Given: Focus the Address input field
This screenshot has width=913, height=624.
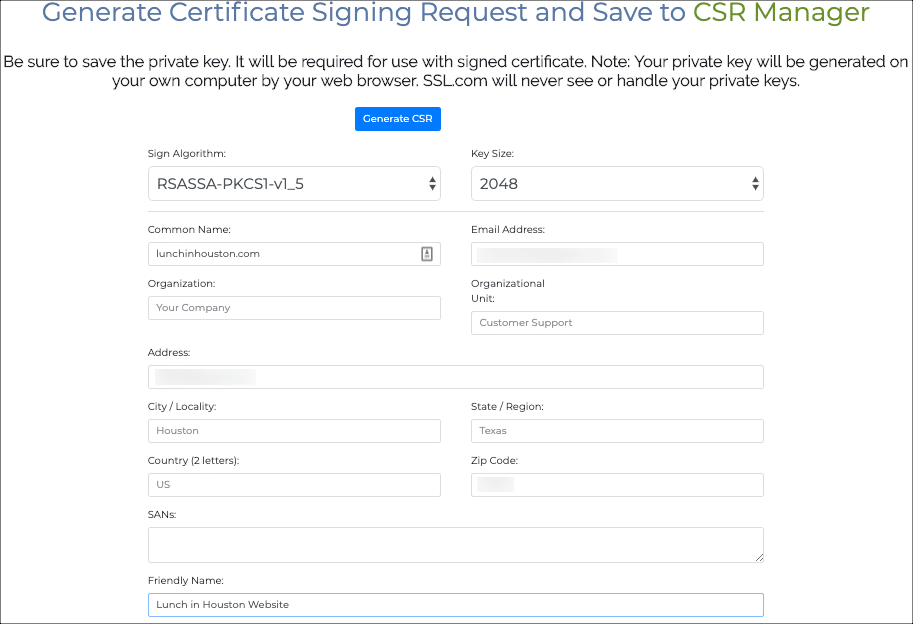Looking at the screenshot, I should pos(455,377).
